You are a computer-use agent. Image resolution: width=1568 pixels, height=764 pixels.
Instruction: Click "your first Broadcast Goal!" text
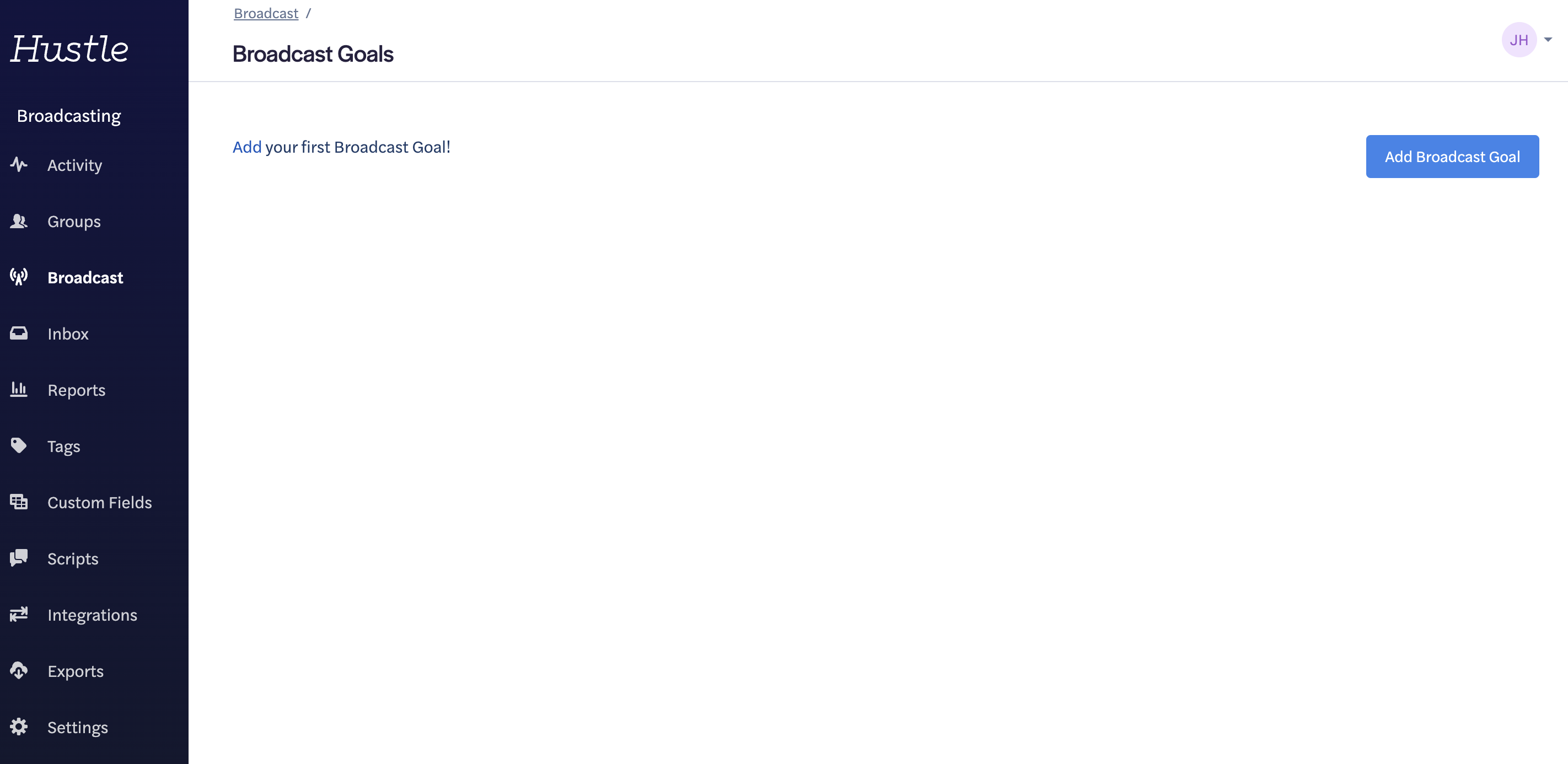[x=358, y=147]
